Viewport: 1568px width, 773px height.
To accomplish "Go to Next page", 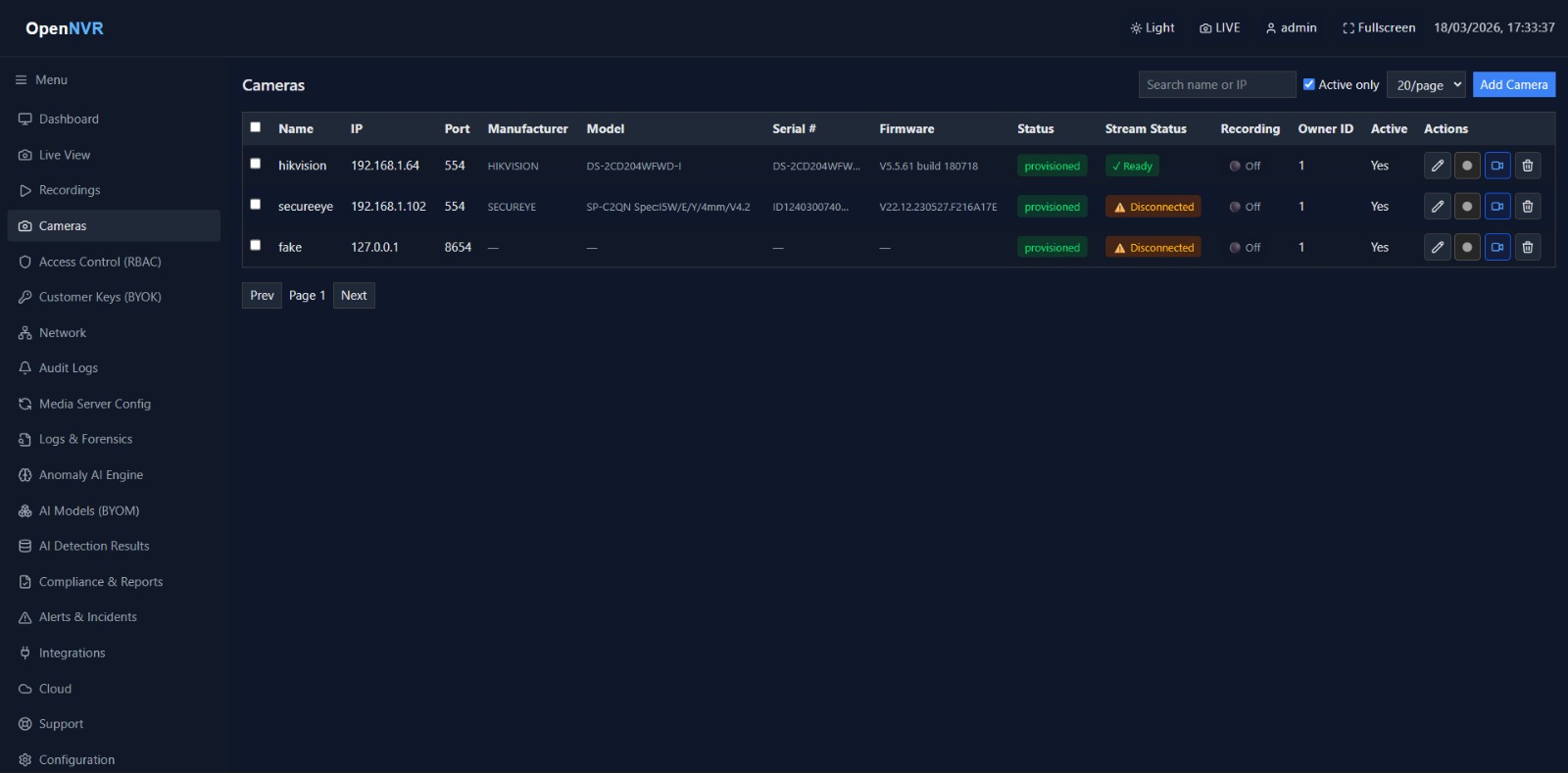I will 354,296.
